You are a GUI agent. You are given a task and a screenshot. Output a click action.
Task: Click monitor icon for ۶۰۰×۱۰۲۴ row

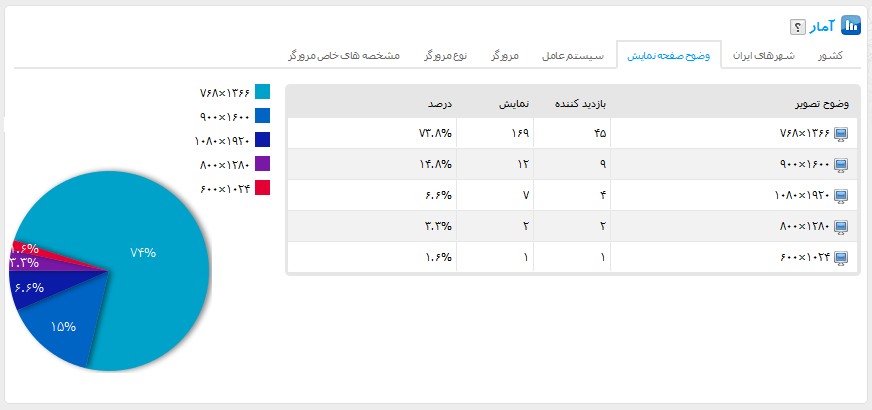coord(841,258)
